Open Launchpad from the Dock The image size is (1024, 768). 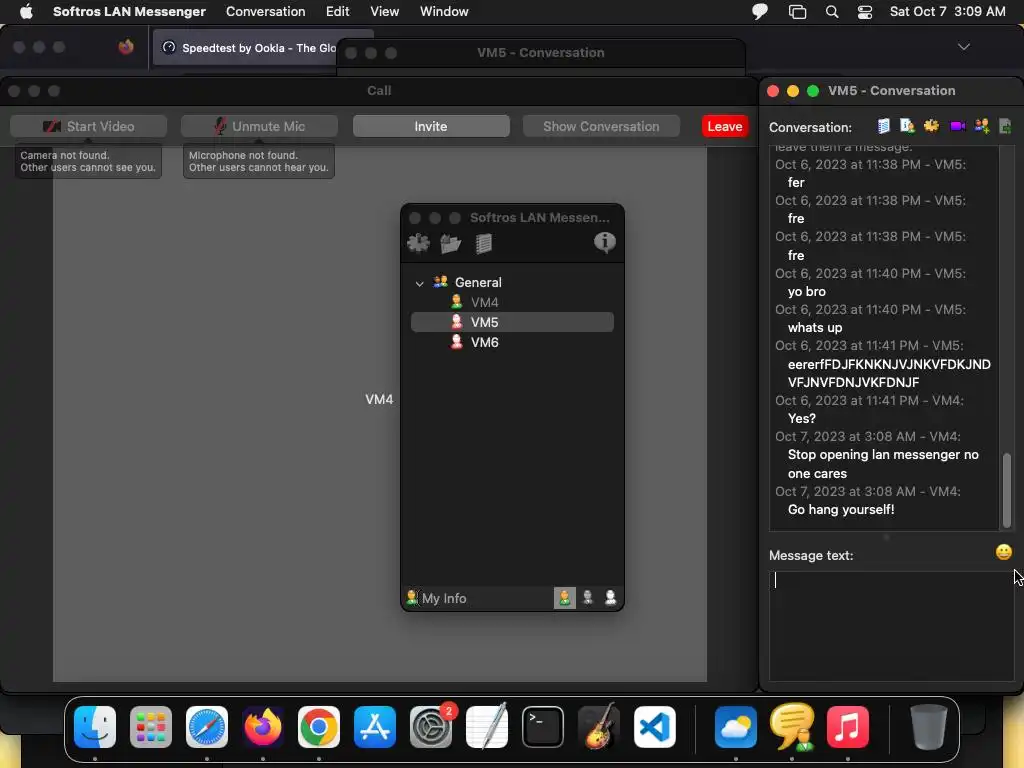151,727
